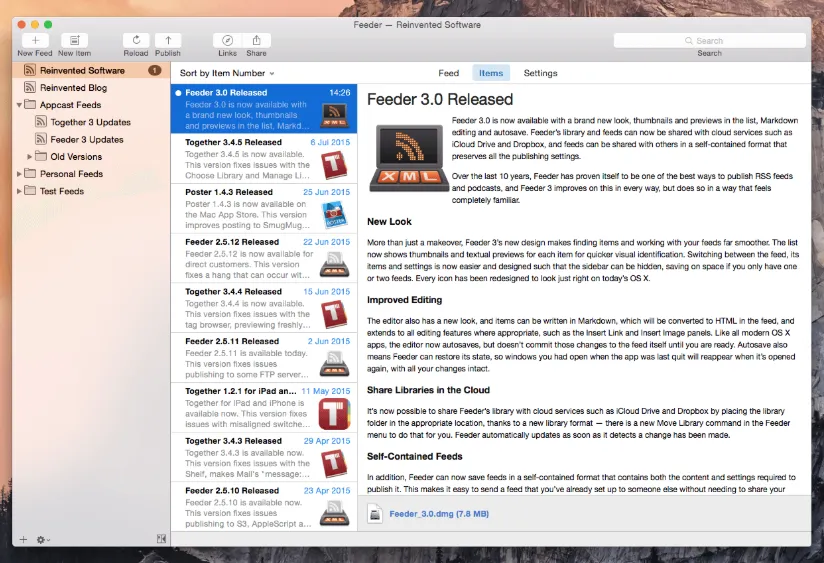Click the Feeder 2.5.12 Released thumbnail icon

coord(334,264)
